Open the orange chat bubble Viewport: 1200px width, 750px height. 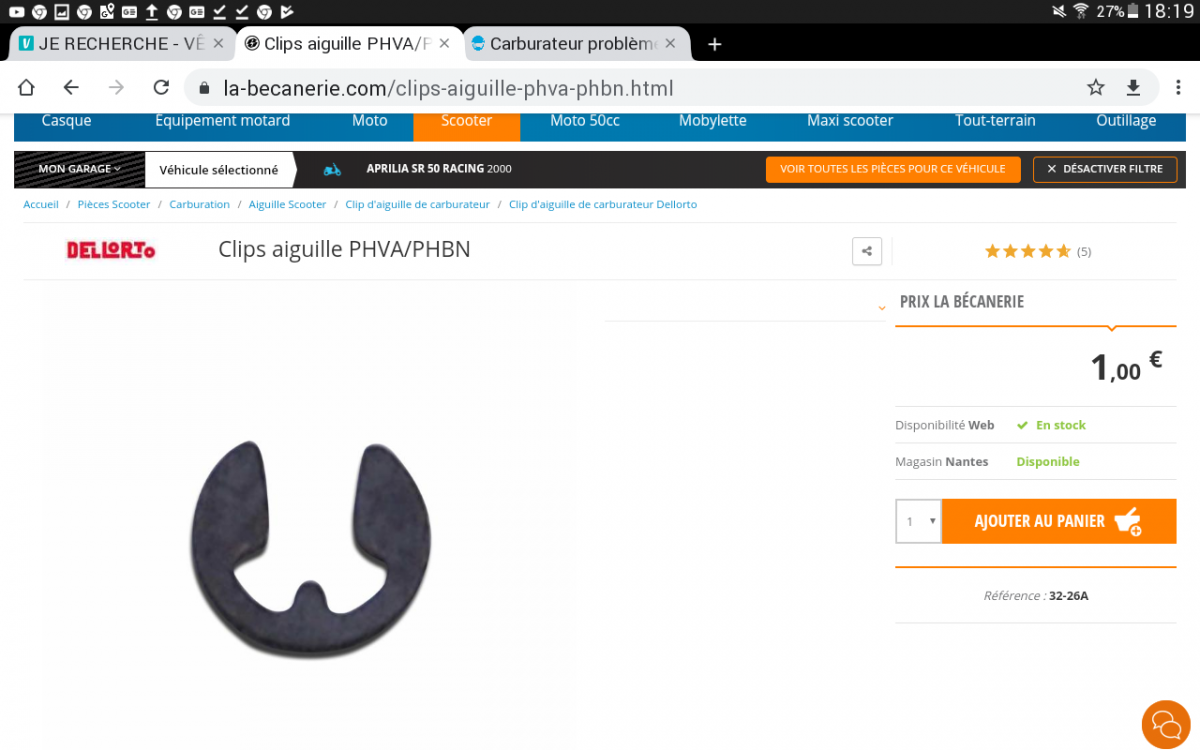(1166, 724)
